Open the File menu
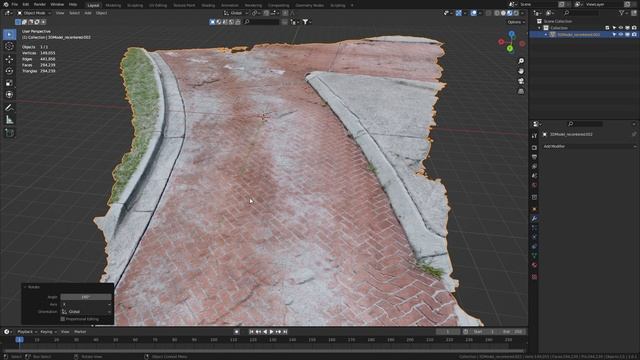Image resolution: width=640 pixels, height=360 pixels. coord(15,4)
